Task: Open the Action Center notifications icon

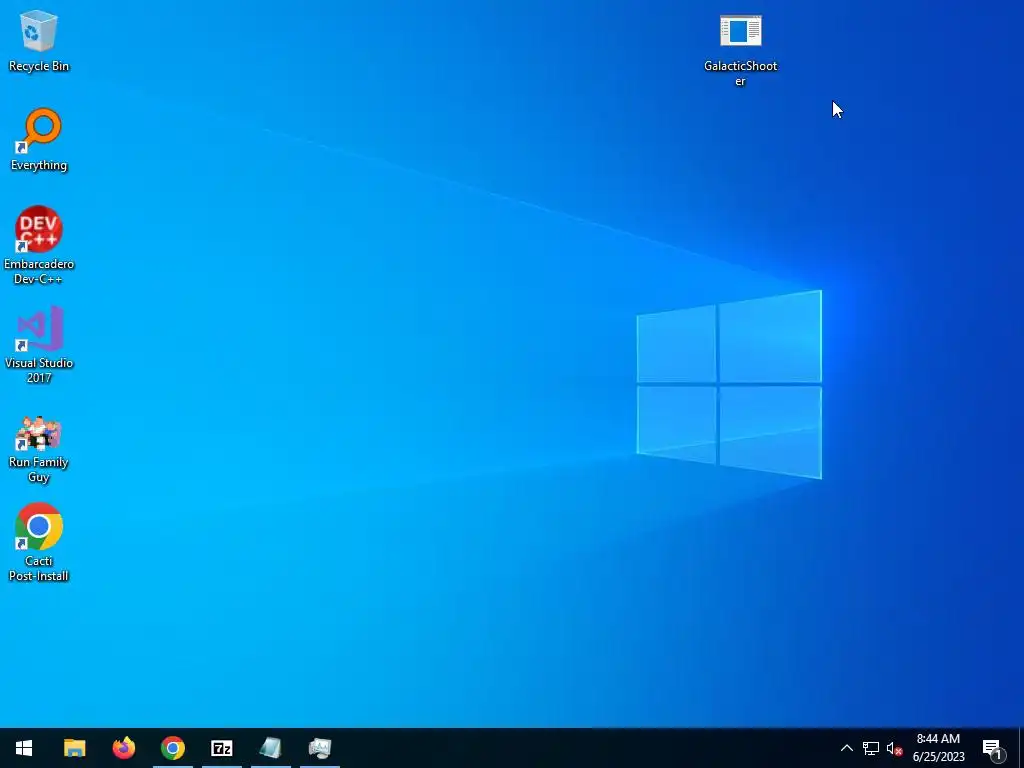Action: point(992,748)
